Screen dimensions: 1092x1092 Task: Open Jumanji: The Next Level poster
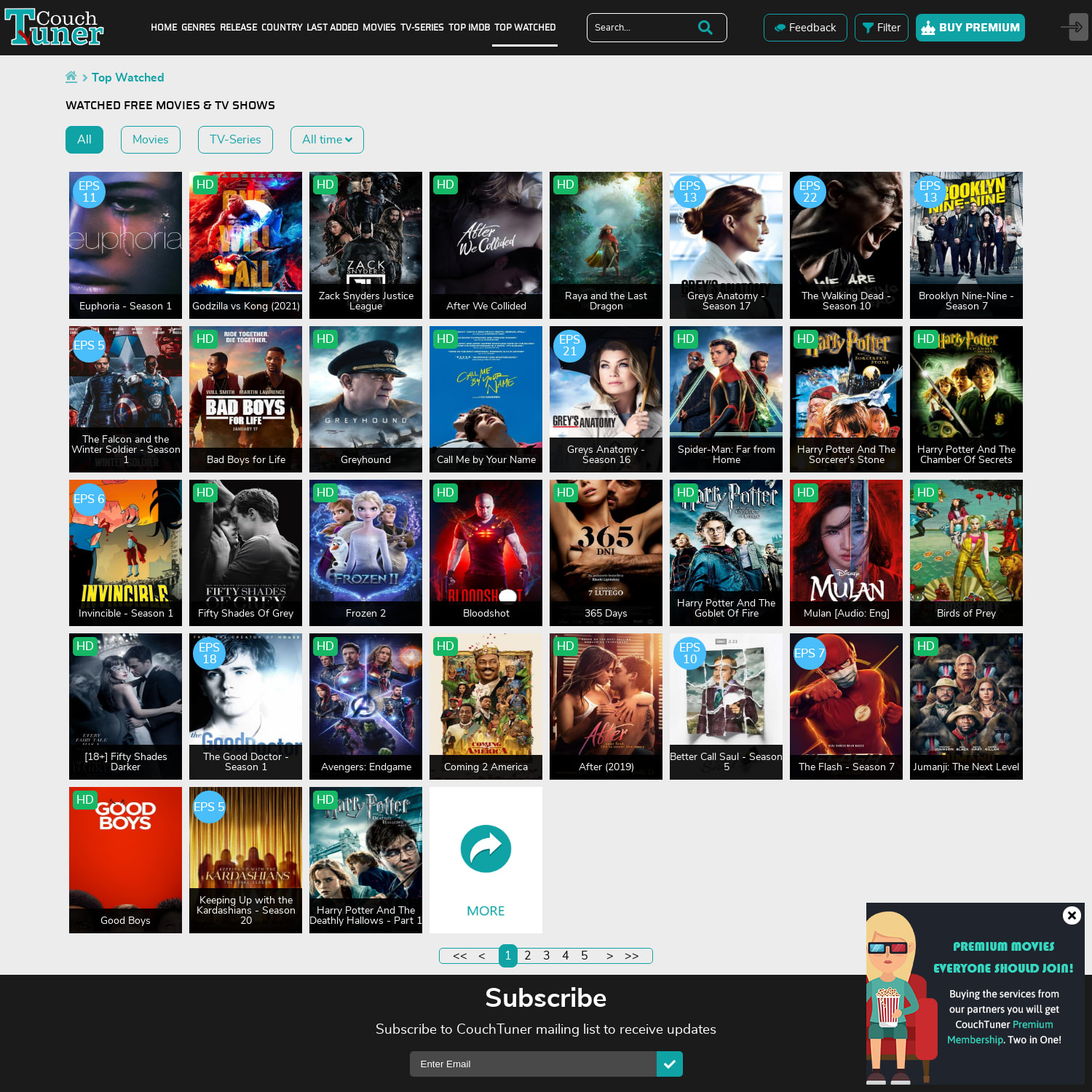966,706
